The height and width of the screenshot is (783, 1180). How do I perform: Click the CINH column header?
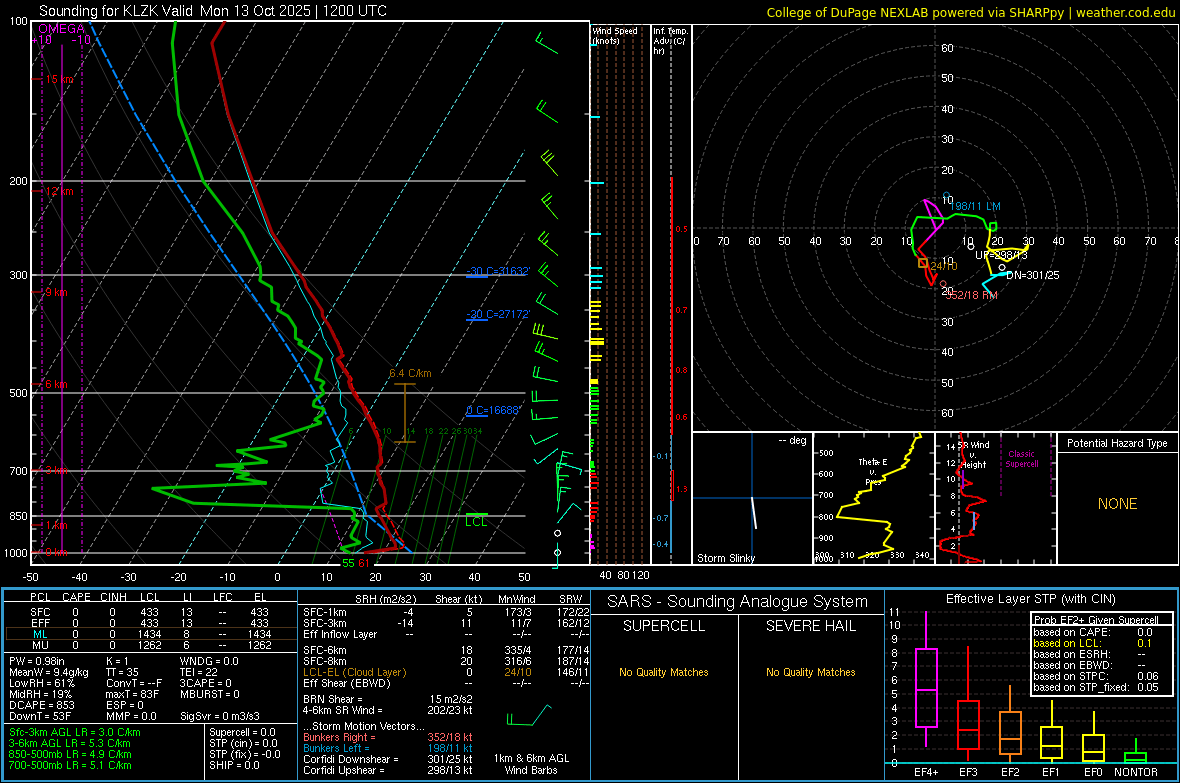click(114, 597)
